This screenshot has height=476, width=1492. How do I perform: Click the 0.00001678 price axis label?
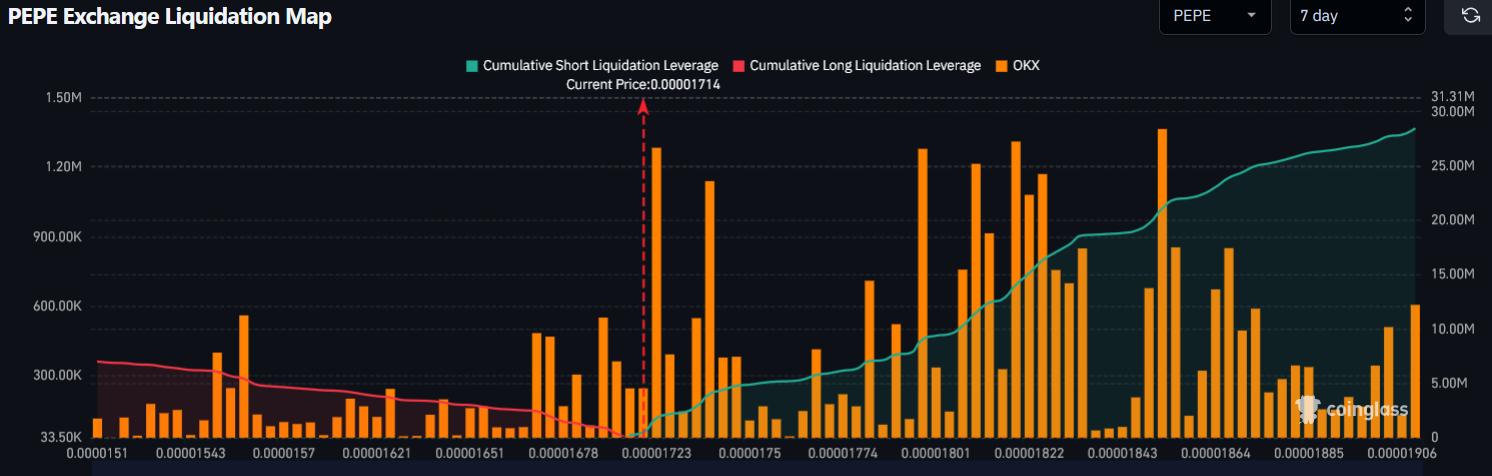coord(563,454)
